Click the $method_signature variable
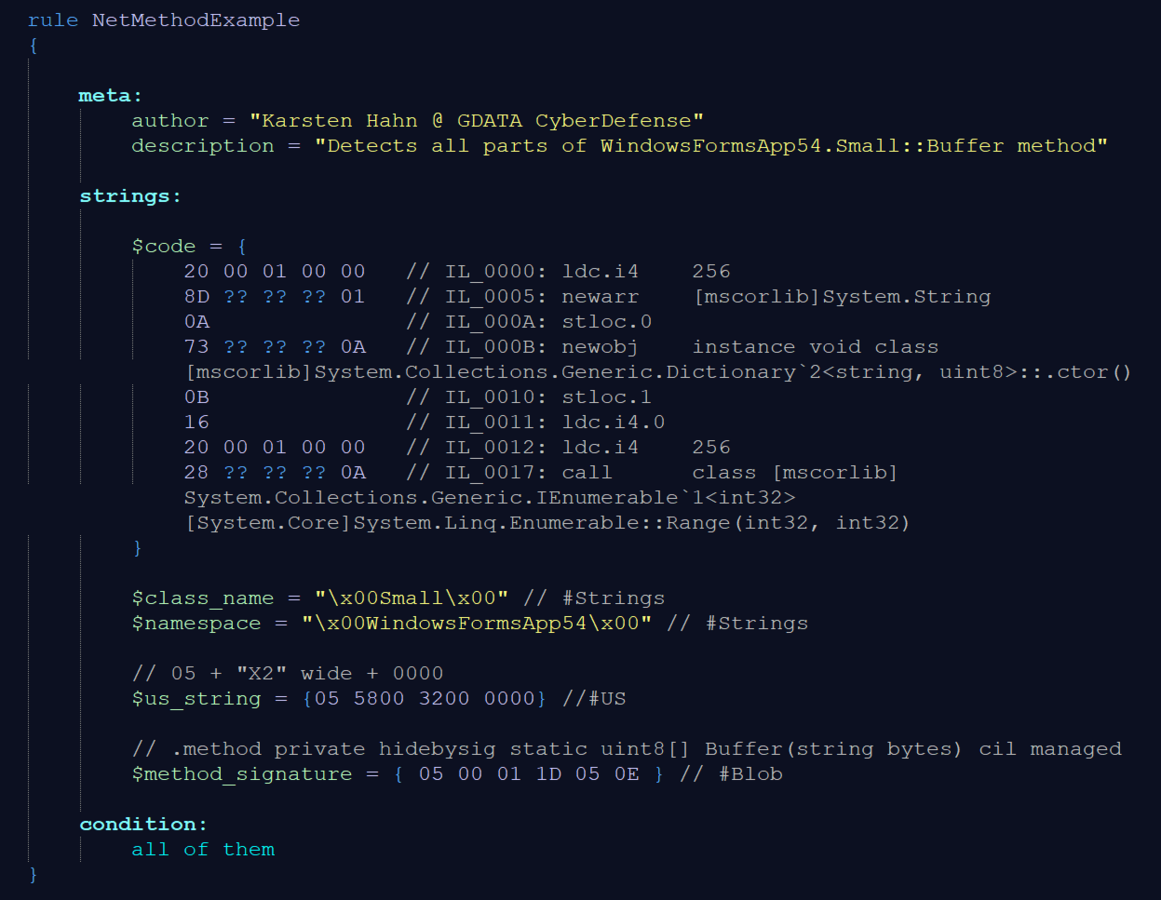Image resolution: width=1161 pixels, height=900 pixels. [x=242, y=774]
